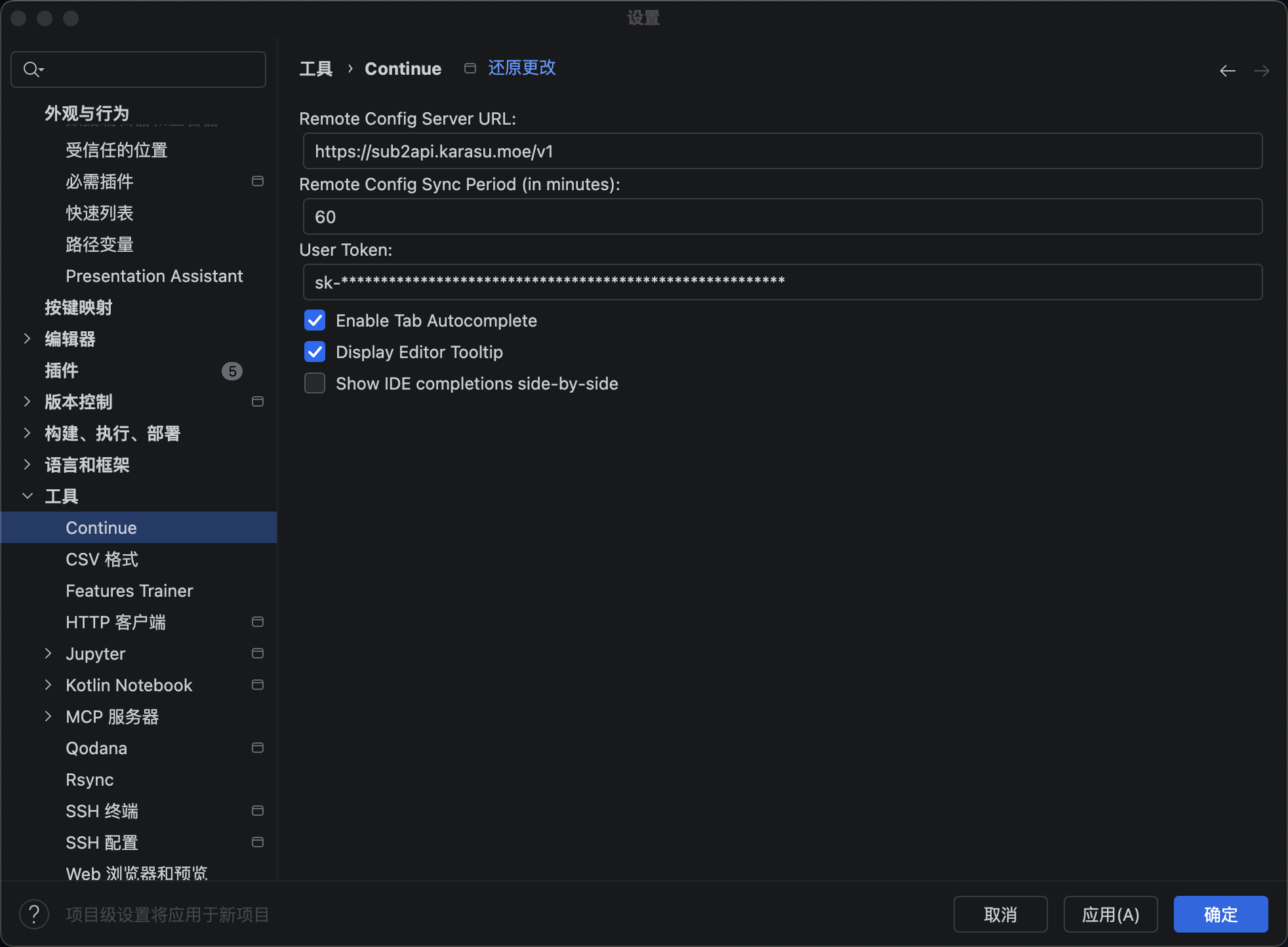Expand the 语言和框架 section
This screenshot has width=1288, height=947.
[28, 464]
